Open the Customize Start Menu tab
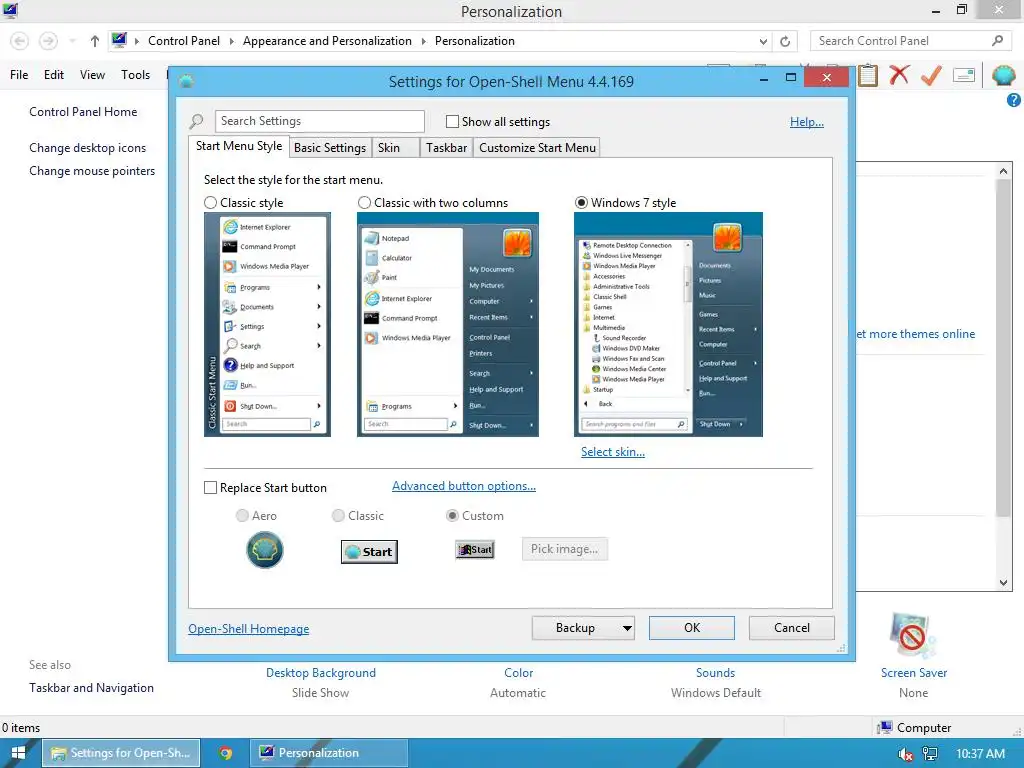 537,148
